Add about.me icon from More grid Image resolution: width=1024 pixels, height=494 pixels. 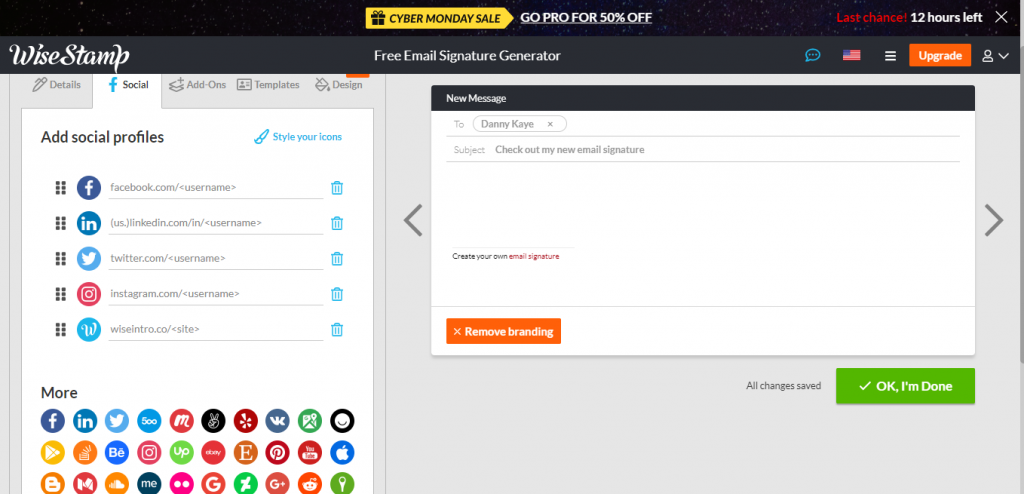pos(150,483)
